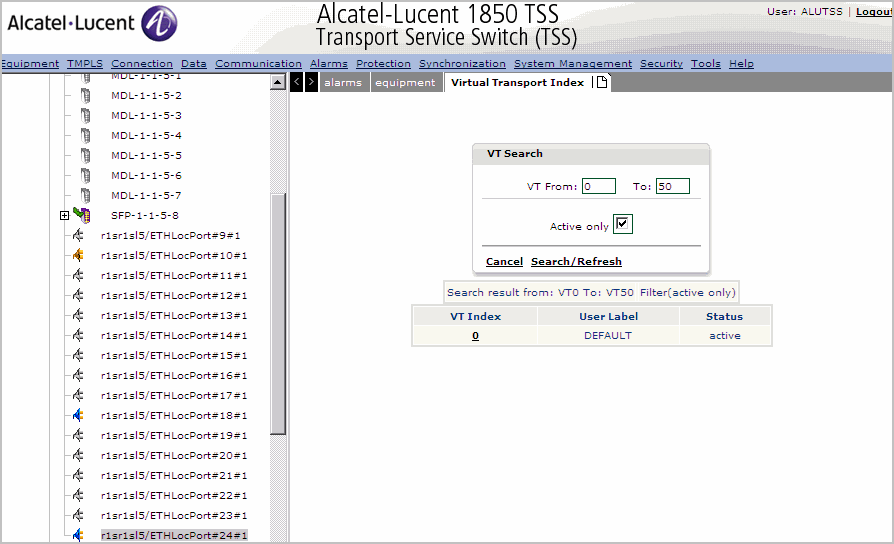
Task: Click the ETHLocPort#23#1 port icon
Action: point(78,514)
